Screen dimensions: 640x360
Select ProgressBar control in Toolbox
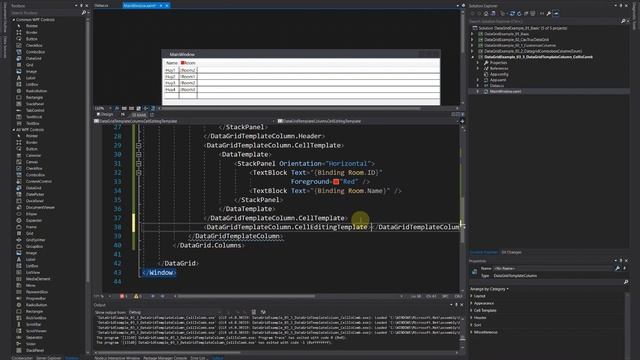coord(36,298)
